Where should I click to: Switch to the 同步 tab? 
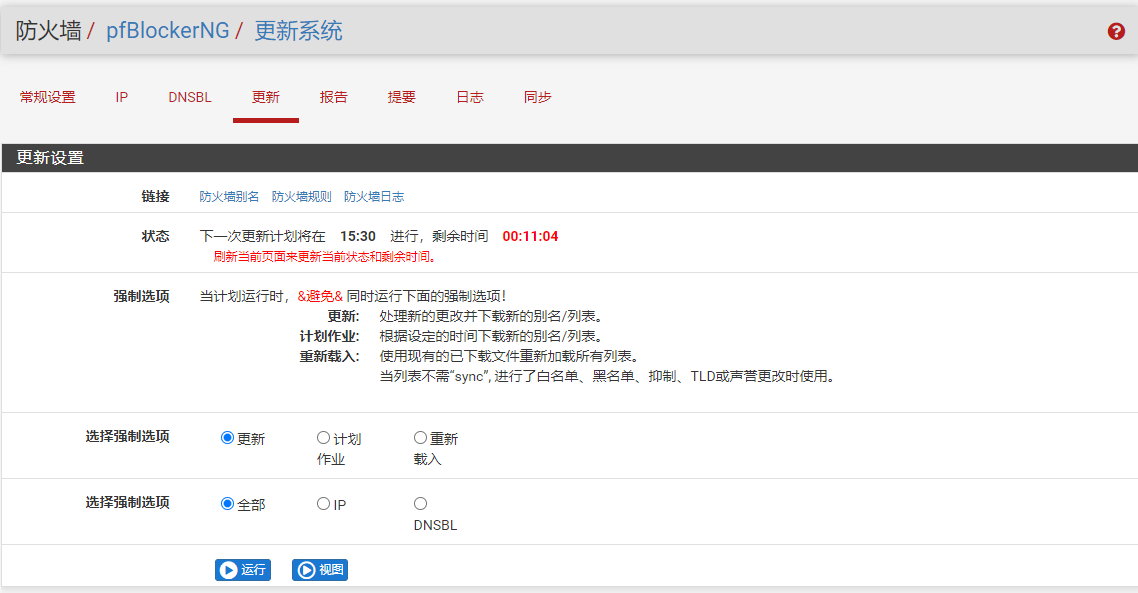coord(538,97)
